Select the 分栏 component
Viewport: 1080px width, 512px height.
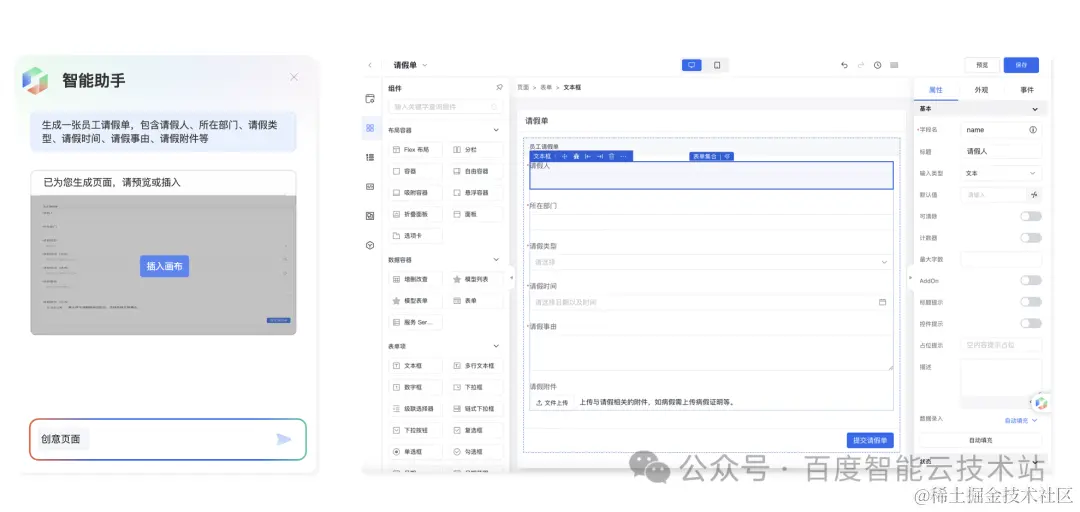click(x=476, y=150)
